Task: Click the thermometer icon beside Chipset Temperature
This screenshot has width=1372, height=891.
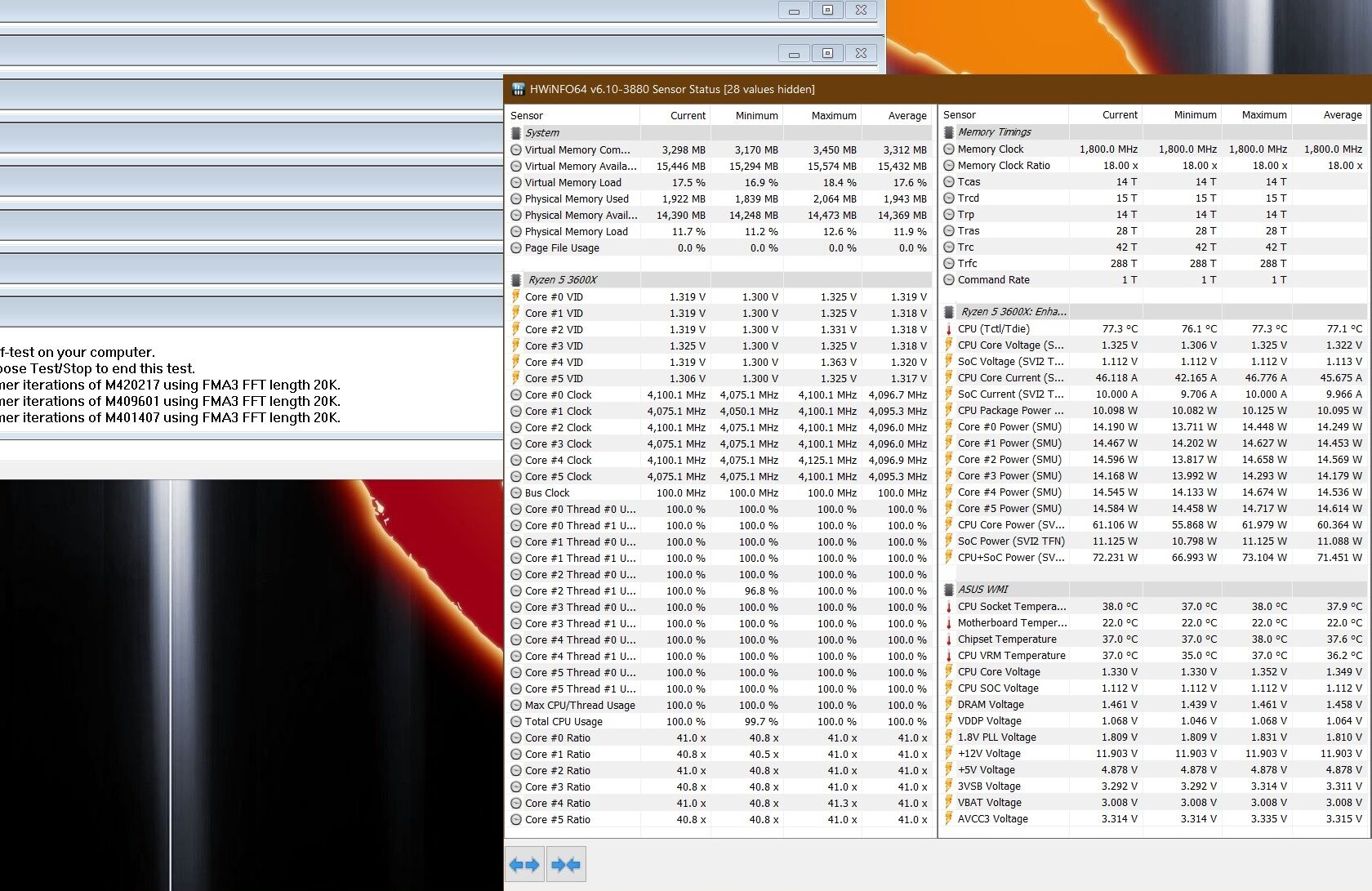Action: [948, 639]
